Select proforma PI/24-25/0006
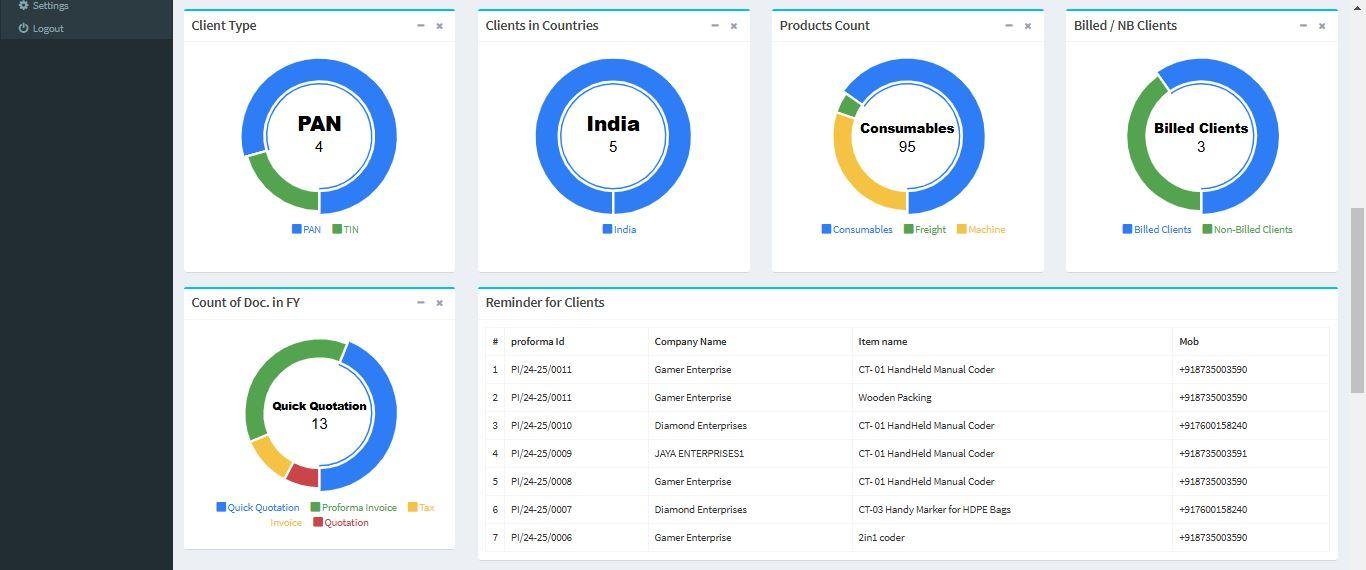Viewport: 1366px width, 570px height. (541, 538)
